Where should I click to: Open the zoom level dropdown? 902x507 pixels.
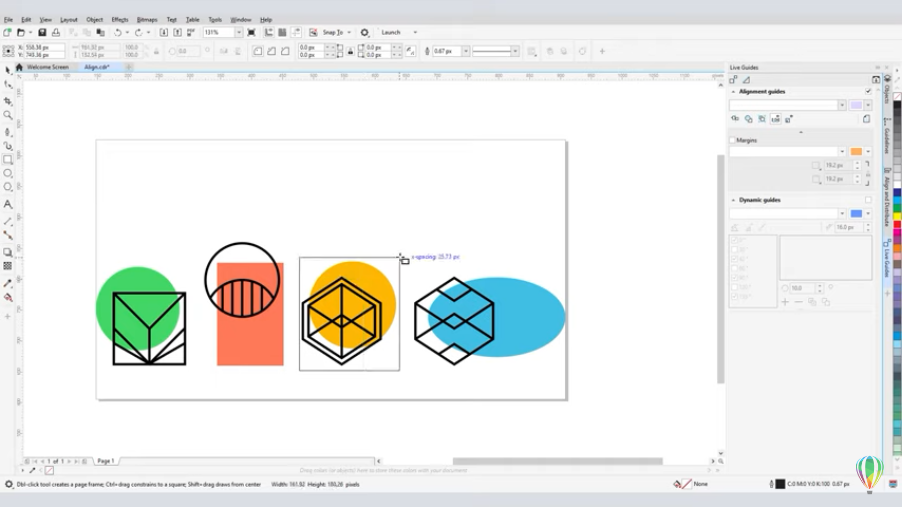coord(239,32)
